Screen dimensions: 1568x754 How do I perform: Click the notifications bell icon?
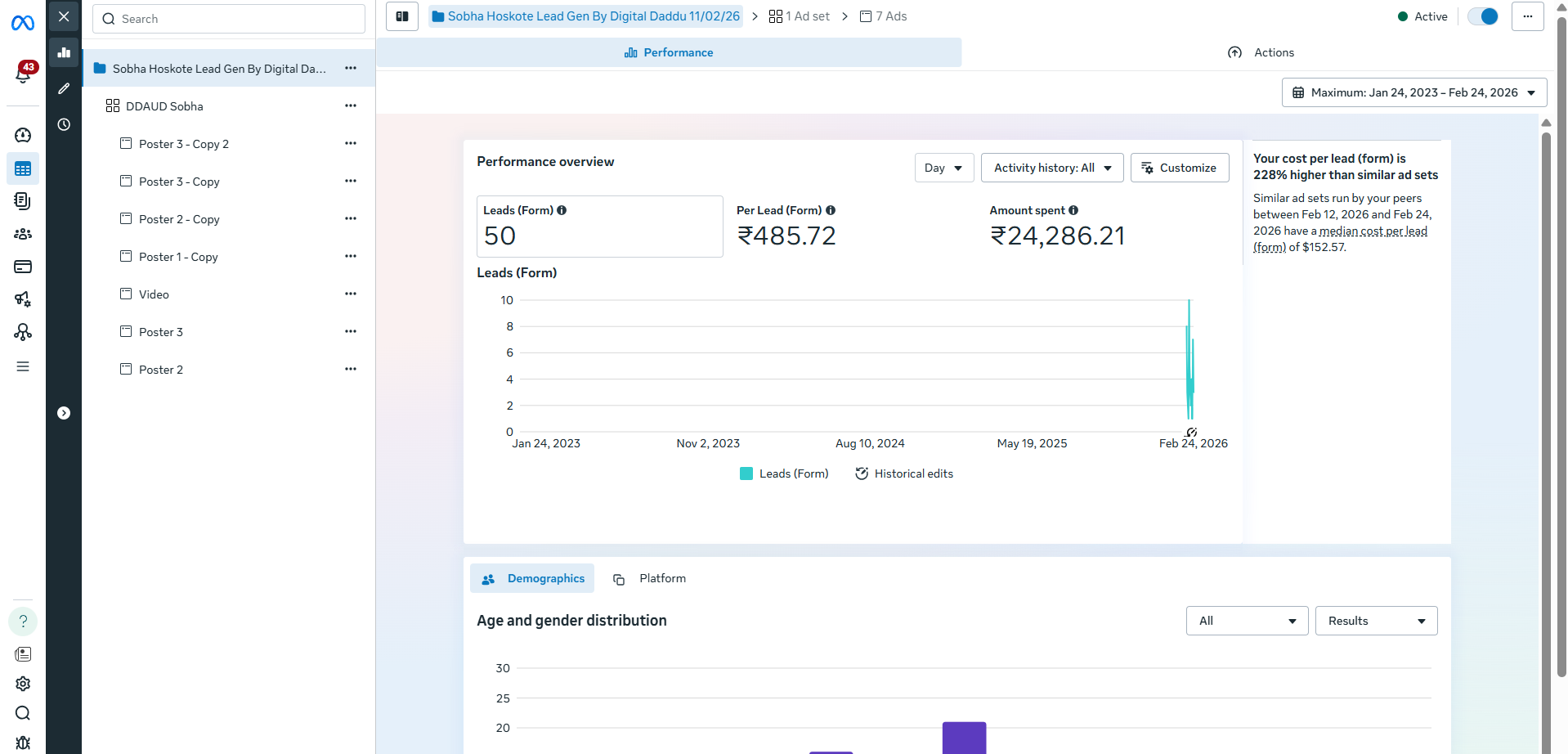pyautogui.click(x=22, y=74)
